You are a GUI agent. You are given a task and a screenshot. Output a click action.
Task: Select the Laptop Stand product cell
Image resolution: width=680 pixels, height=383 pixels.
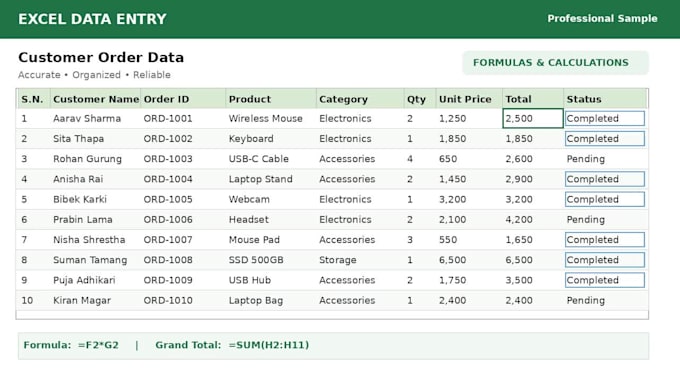click(x=261, y=179)
